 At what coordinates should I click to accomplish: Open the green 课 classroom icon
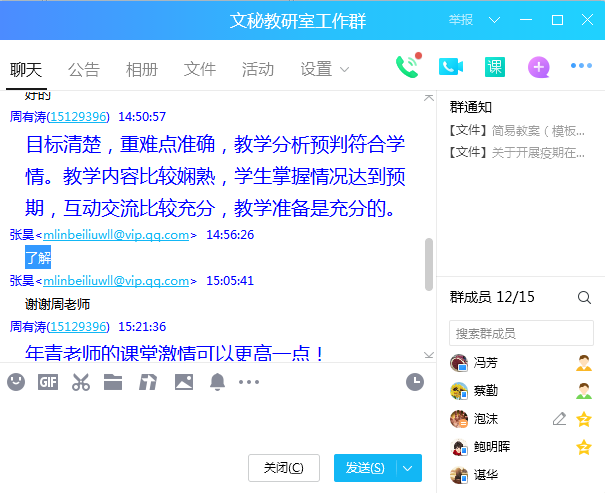(494, 67)
